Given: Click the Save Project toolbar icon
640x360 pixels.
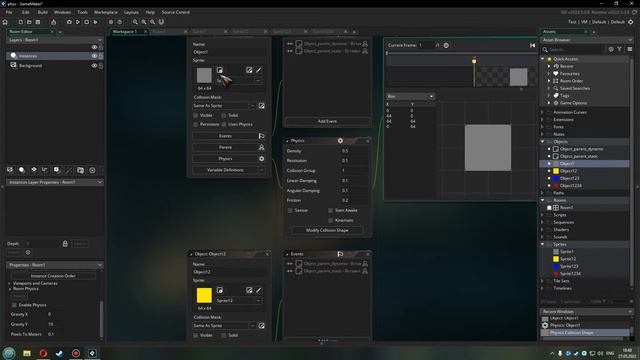Looking at the screenshot, I should tap(38, 22).
